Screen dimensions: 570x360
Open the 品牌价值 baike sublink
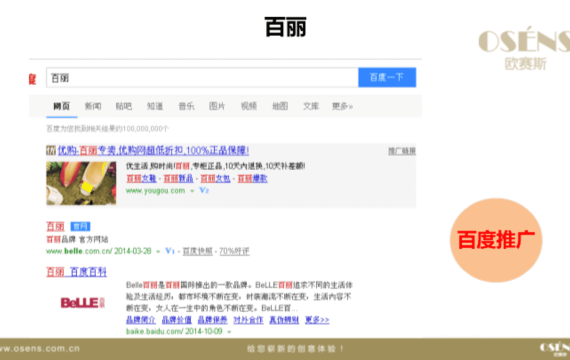click(x=176, y=320)
